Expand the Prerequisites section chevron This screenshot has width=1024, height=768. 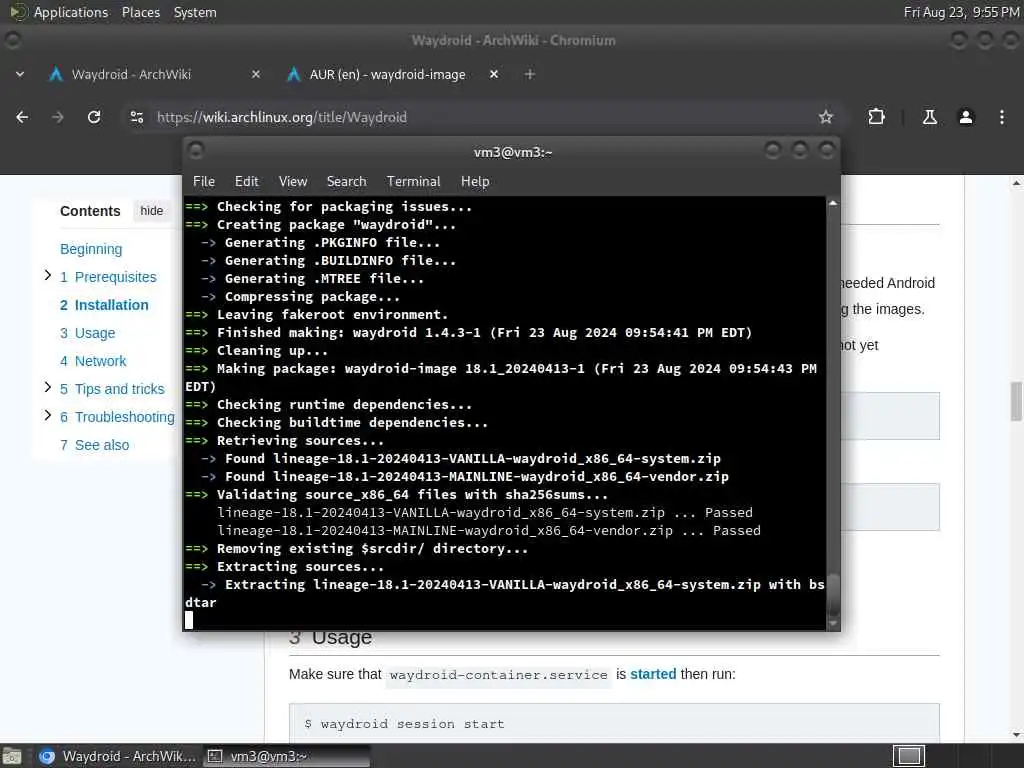tap(47, 276)
